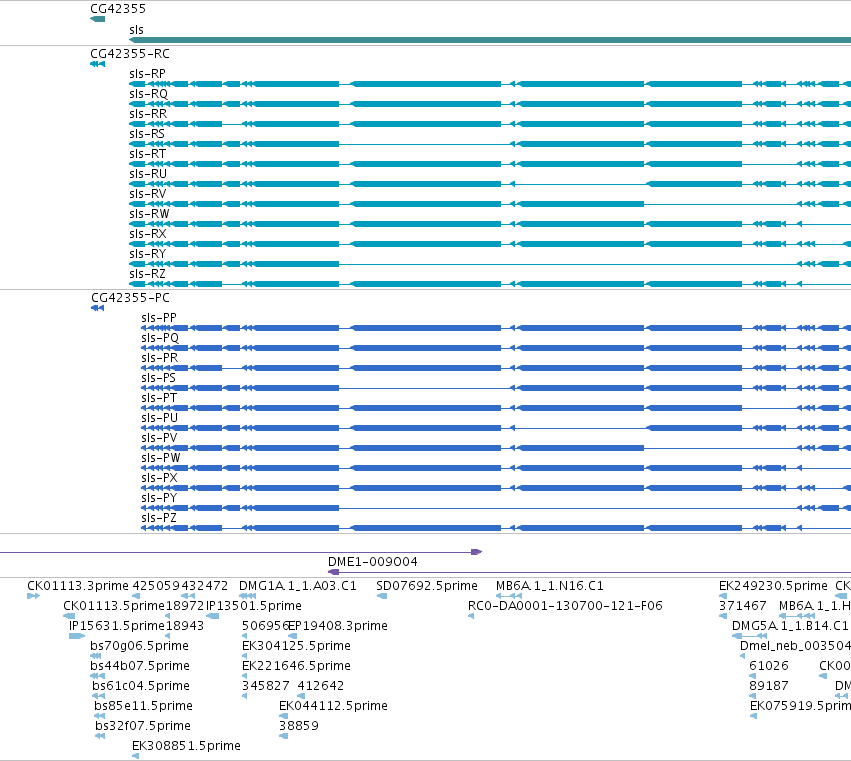The image size is (851, 761).
Task: Open the bs32f07.5prime EST label
Action: click(143, 726)
